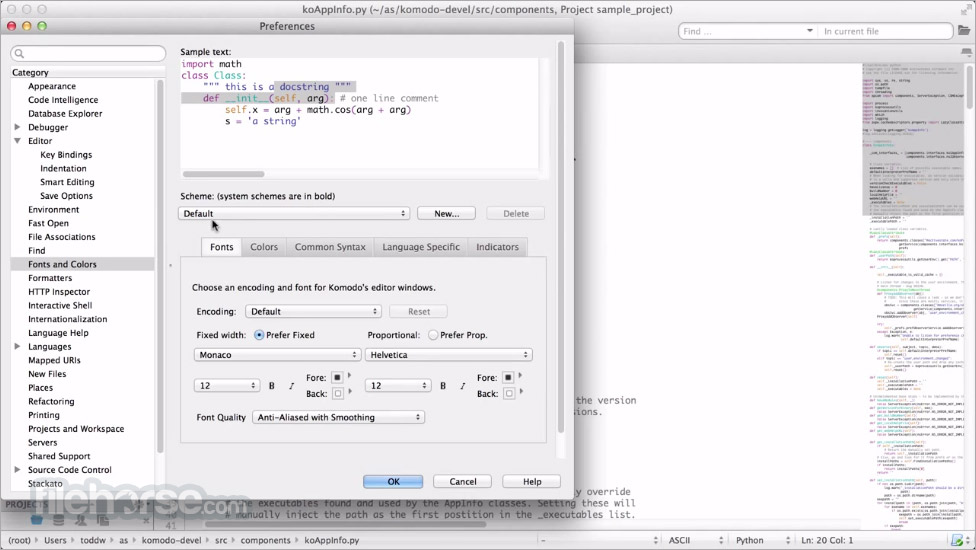The image size is (976, 550).
Task: Open the 'In current file' search scope
Action: (884, 31)
